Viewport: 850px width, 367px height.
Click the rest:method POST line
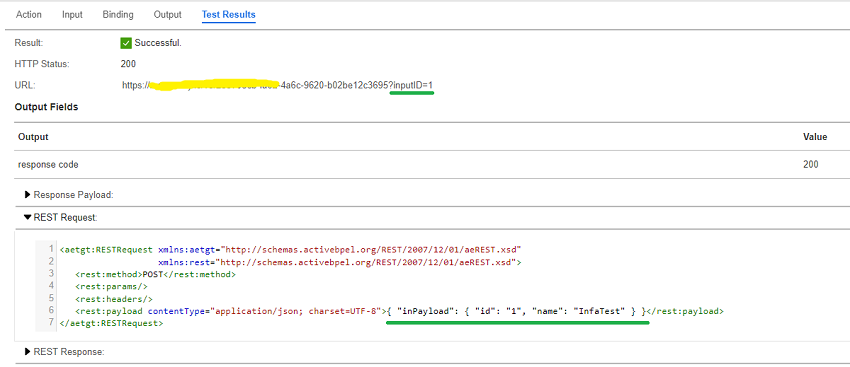coord(156,274)
